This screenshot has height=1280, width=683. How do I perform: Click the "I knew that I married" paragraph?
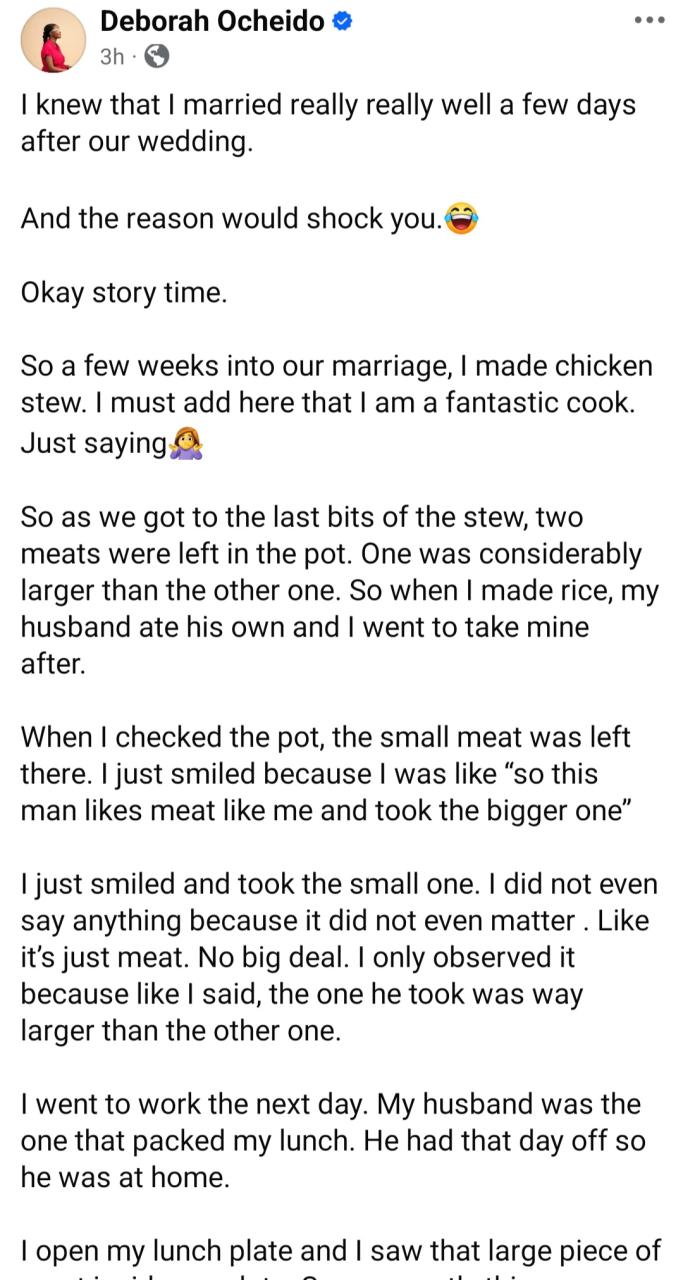click(328, 123)
